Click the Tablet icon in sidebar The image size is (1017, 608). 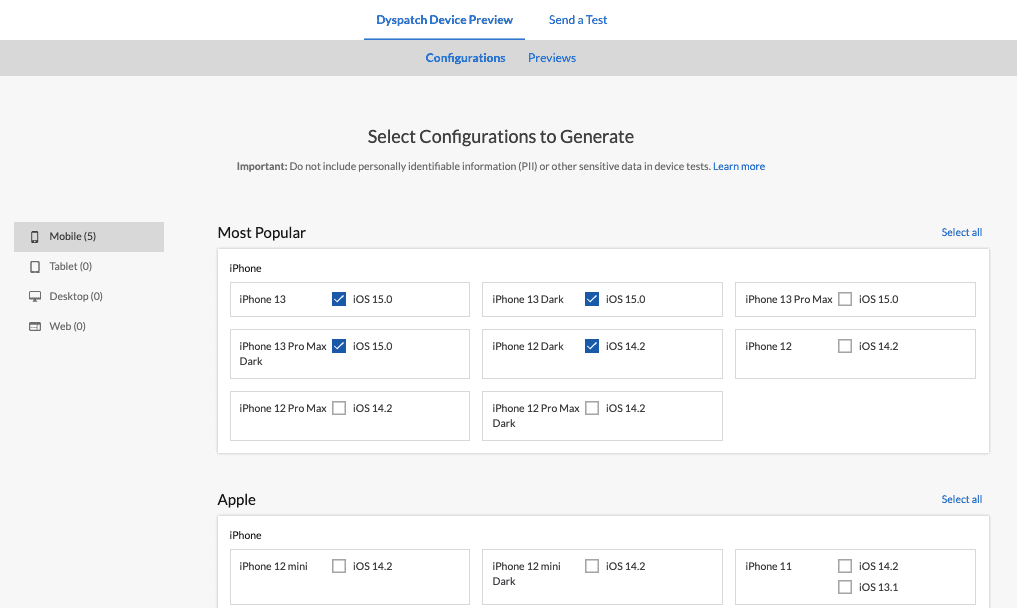[x=35, y=267]
